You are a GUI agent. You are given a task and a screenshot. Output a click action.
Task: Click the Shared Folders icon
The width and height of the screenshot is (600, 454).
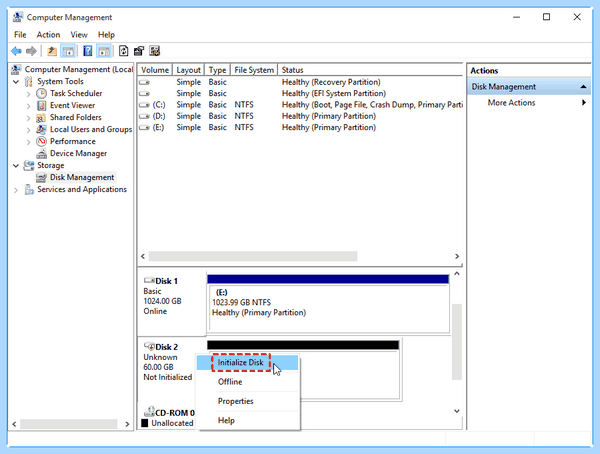41,118
